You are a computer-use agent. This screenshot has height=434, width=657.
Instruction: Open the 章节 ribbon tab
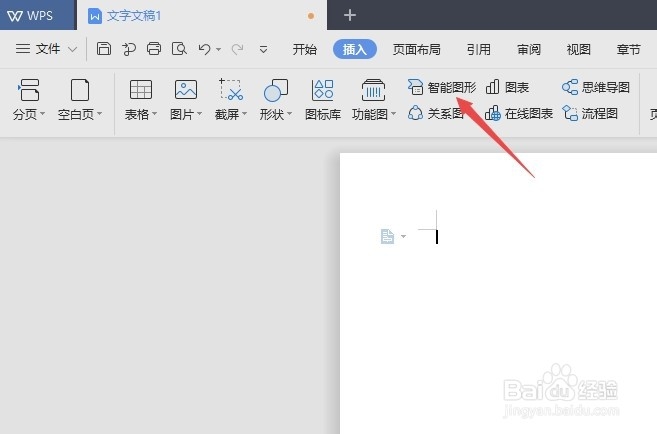click(629, 49)
